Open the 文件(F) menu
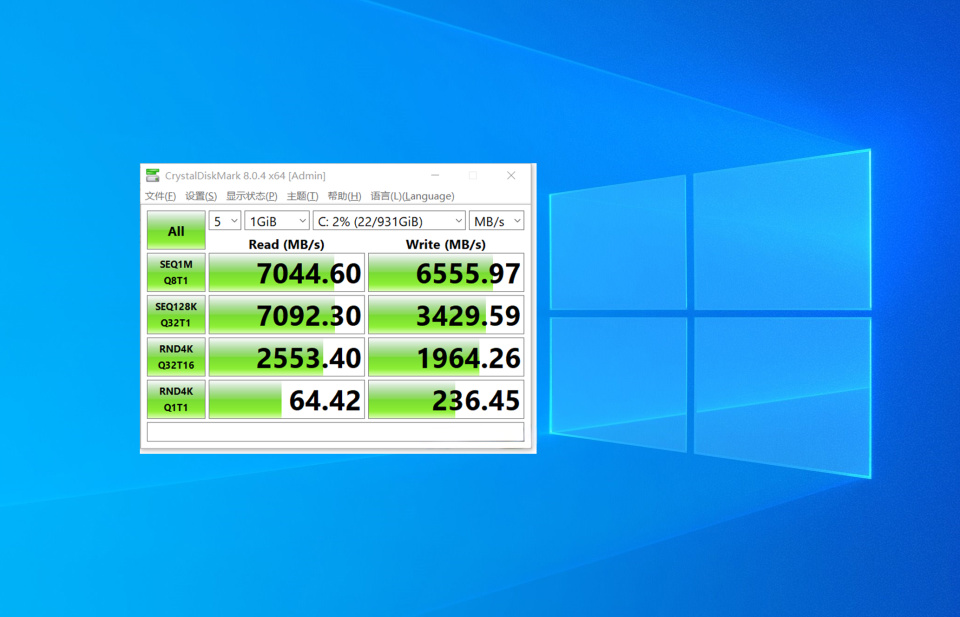The height and width of the screenshot is (617, 960). [160, 196]
